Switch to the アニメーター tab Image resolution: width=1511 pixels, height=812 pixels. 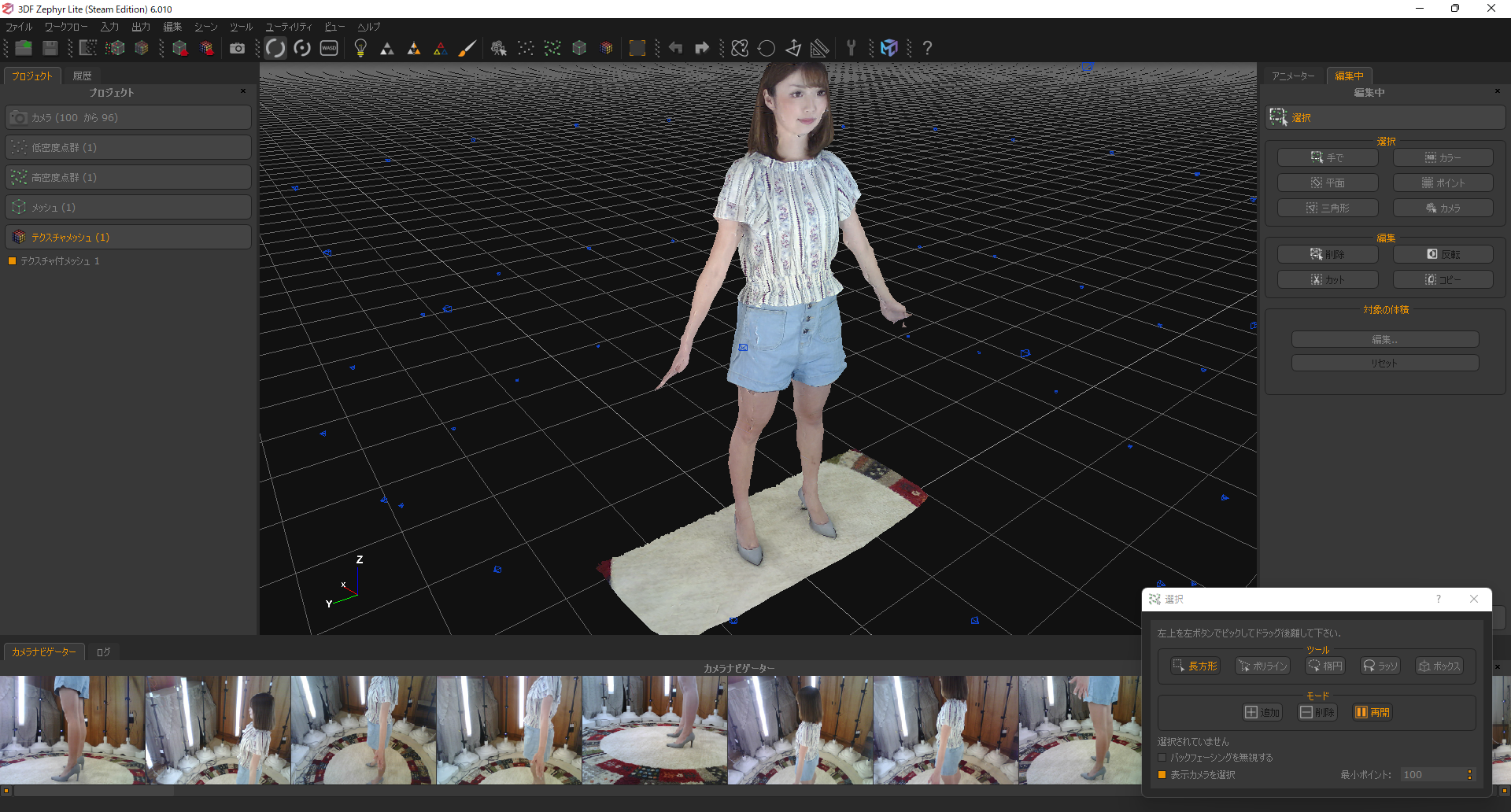pyautogui.click(x=1293, y=76)
